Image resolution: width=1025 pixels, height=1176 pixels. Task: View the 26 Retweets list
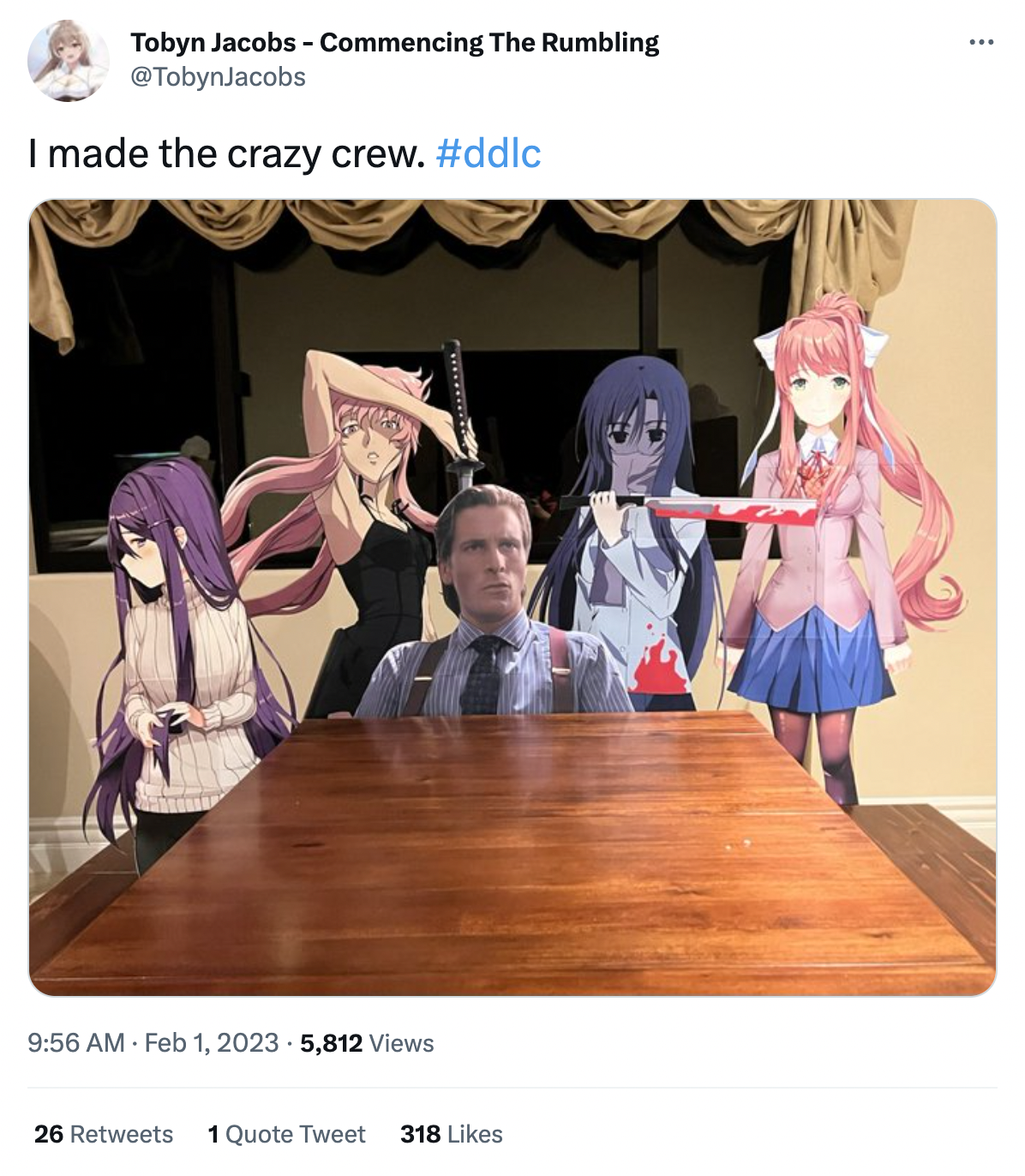104,1134
